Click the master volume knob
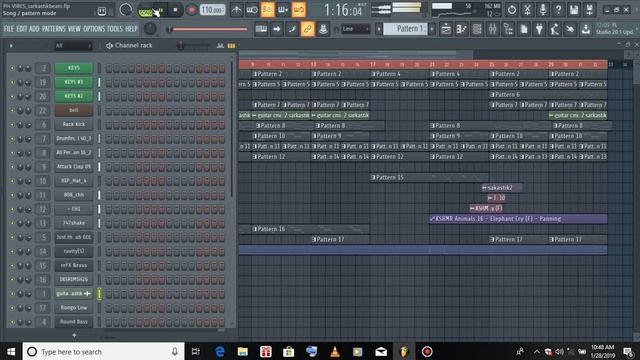Image resolution: width=640 pixels, height=360 pixels. [x=126, y=10]
